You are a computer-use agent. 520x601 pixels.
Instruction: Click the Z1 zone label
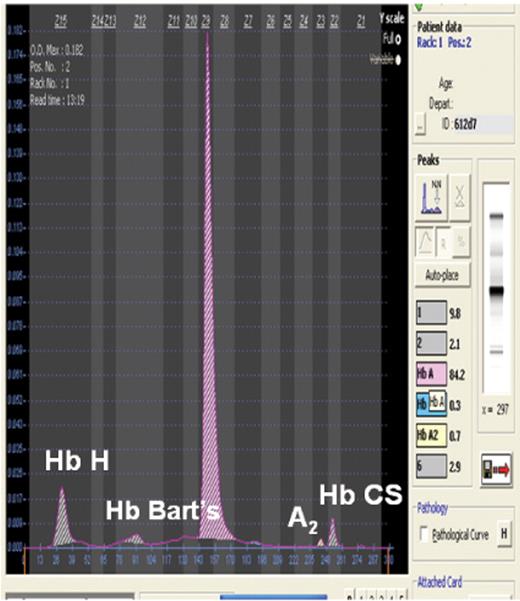(361, 21)
